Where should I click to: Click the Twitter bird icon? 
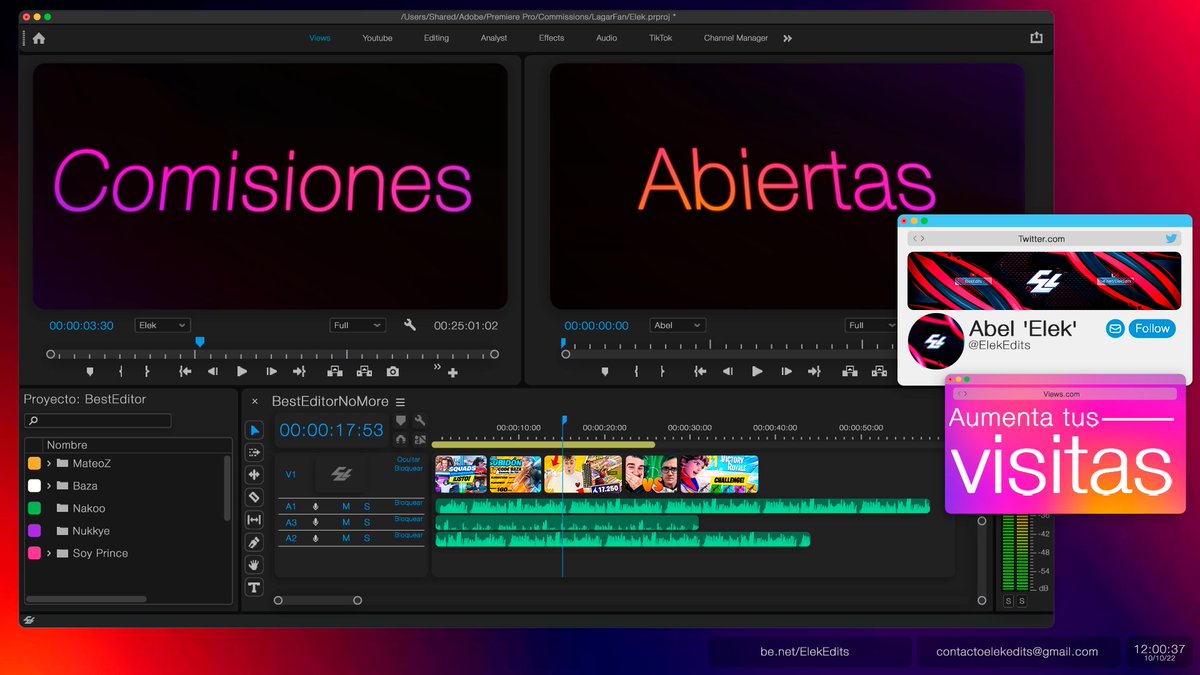(x=1172, y=239)
